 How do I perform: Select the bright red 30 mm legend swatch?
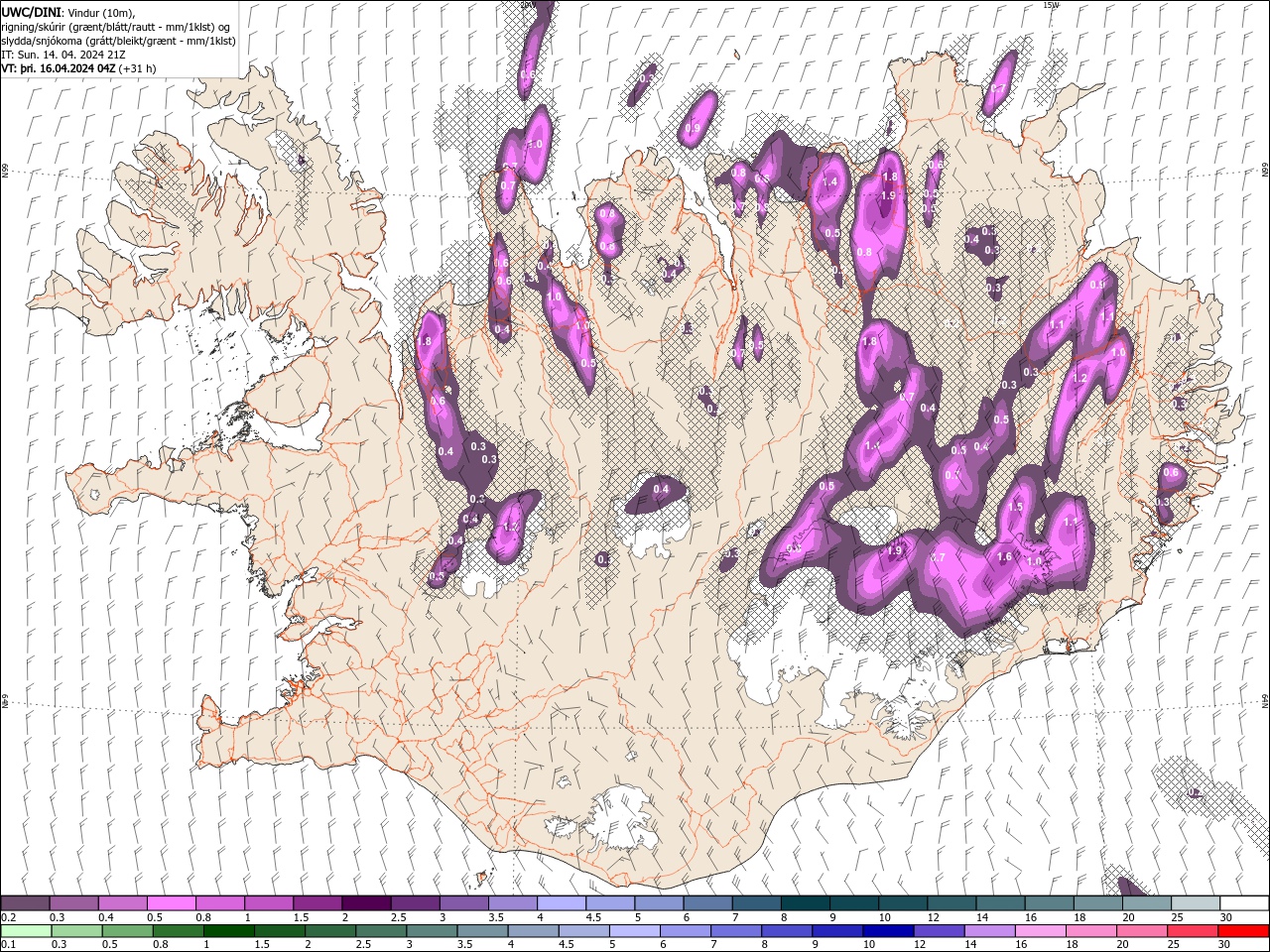(1243, 931)
